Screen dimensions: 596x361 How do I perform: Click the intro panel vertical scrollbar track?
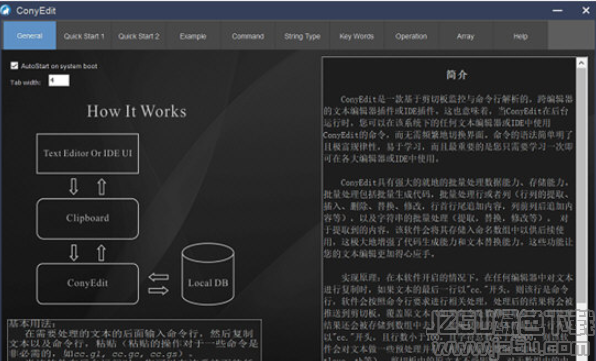pos(582,213)
